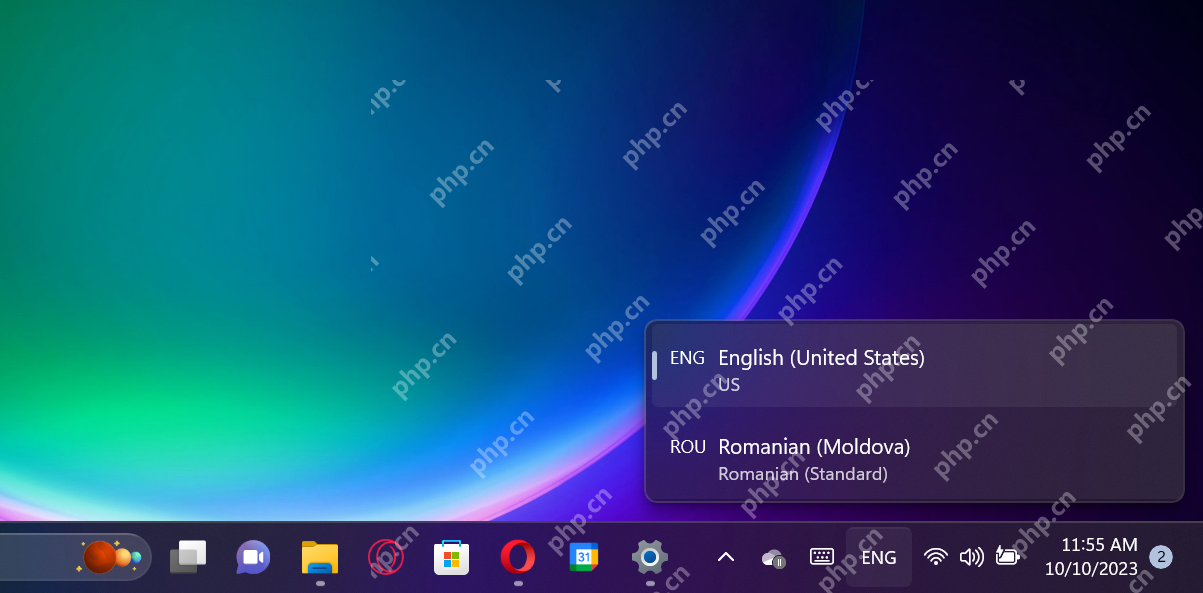Screen dimensions: 1203x593
Task: Open the Google Calendar taskbar icon
Action: 584,557
